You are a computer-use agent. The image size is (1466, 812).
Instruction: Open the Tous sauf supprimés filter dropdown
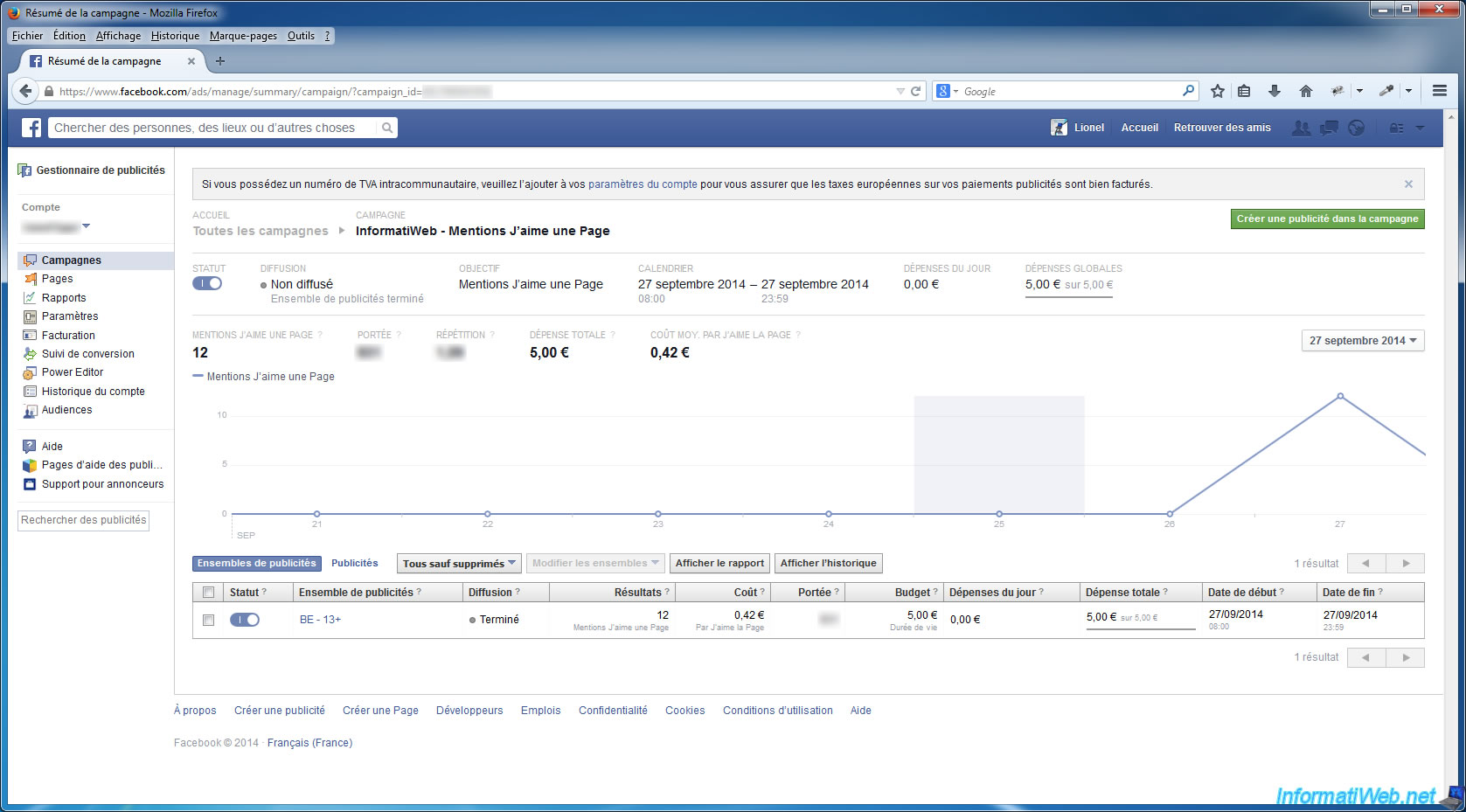[x=459, y=564]
